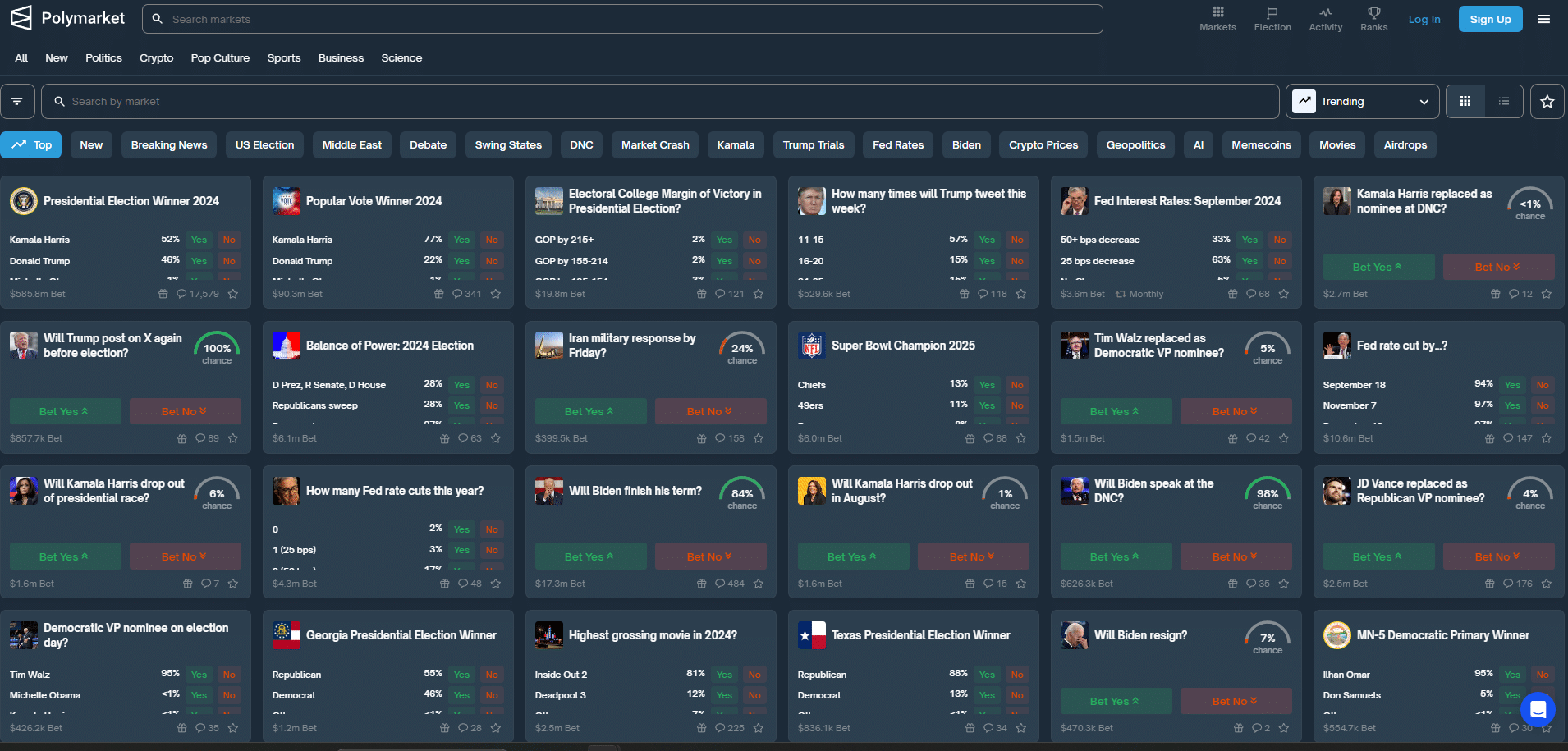Select the Crypto category
Screen dimensions: 1568x751
point(156,57)
